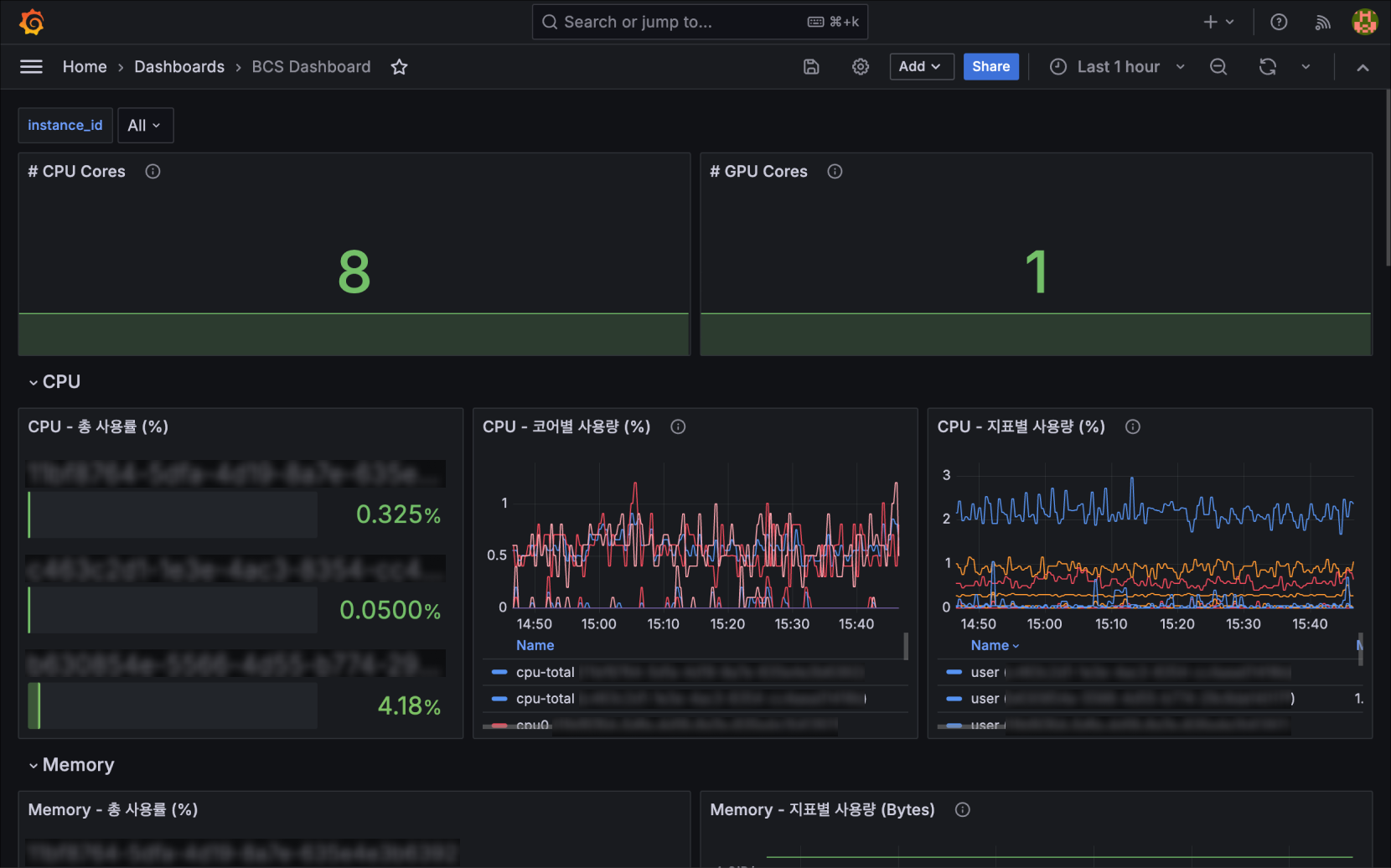Open auto-refresh interval dropdown arrow
1391x868 pixels.
[1306, 67]
